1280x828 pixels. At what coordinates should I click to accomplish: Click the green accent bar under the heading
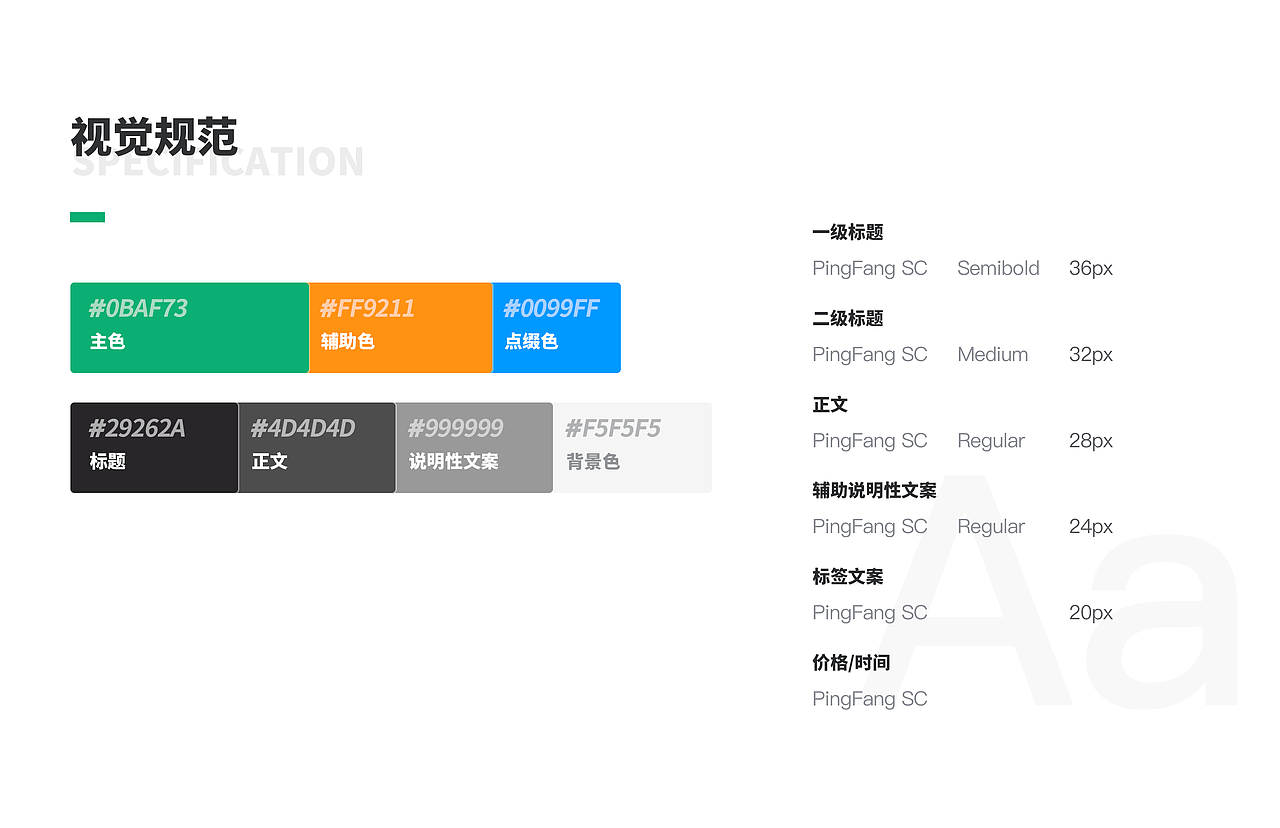pos(87,216)
